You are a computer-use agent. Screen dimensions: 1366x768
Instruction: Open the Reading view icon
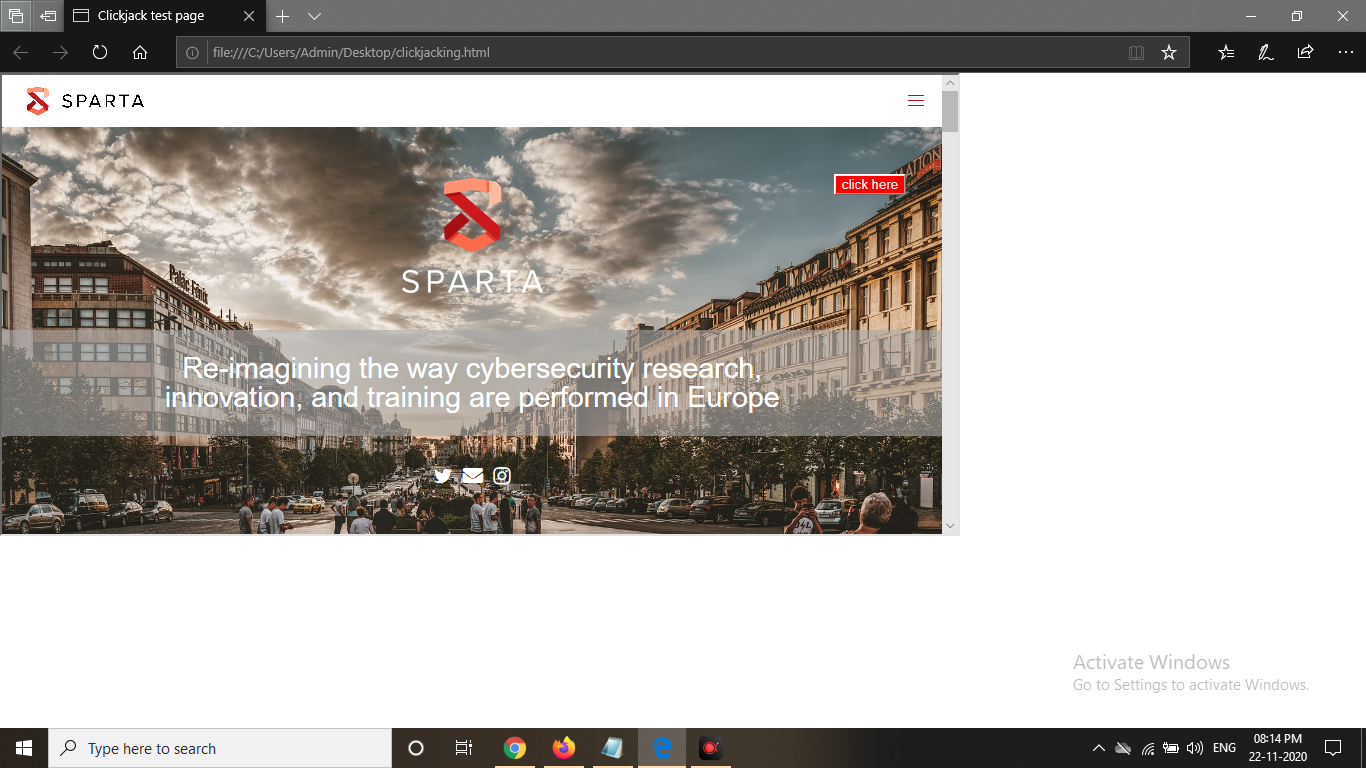pos(1136,53)
